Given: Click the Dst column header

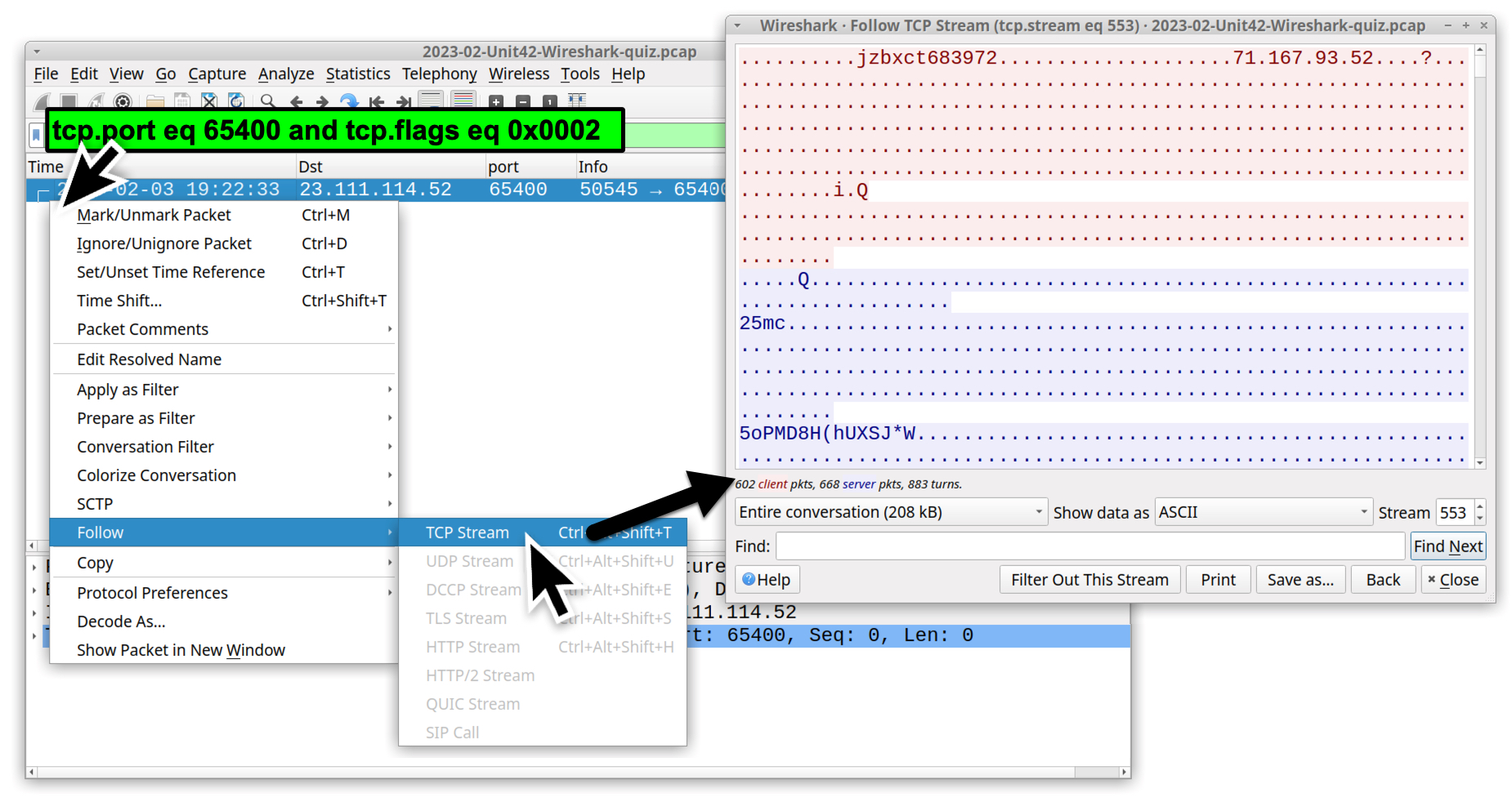Looking at the screenshot, I should 390,167.
